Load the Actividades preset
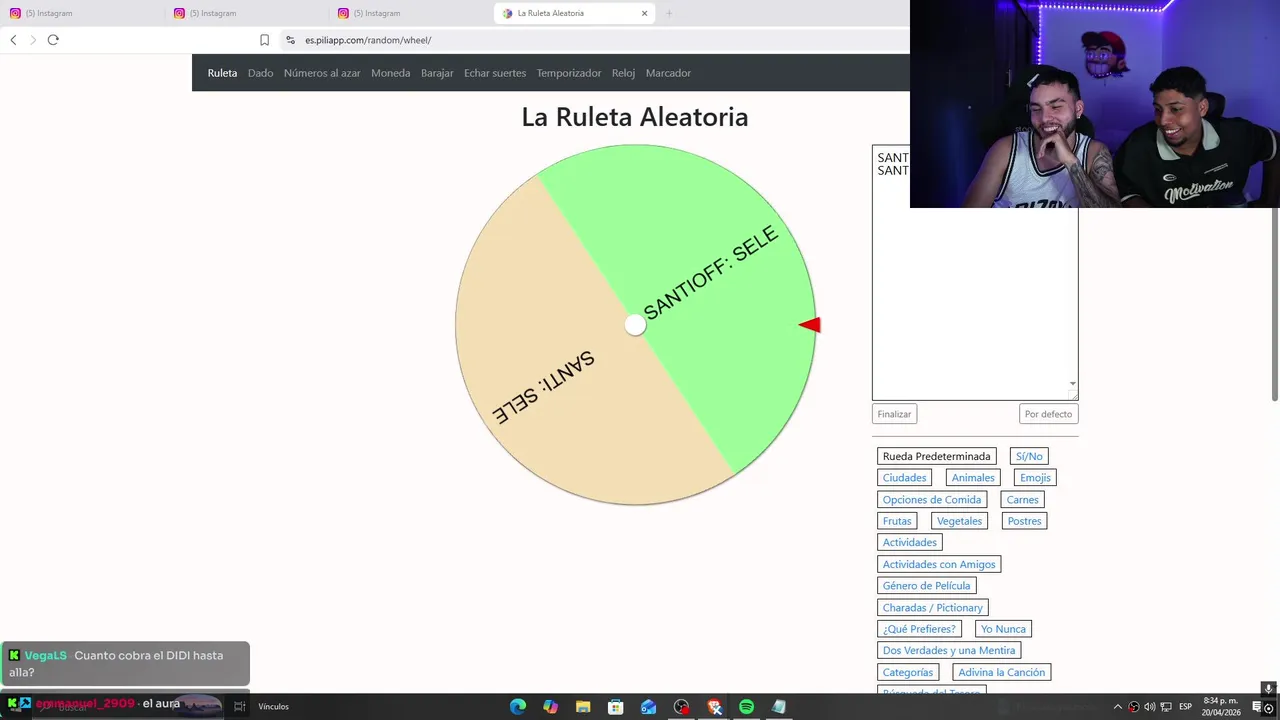1280x720 pixels. [x=910, y=542]
